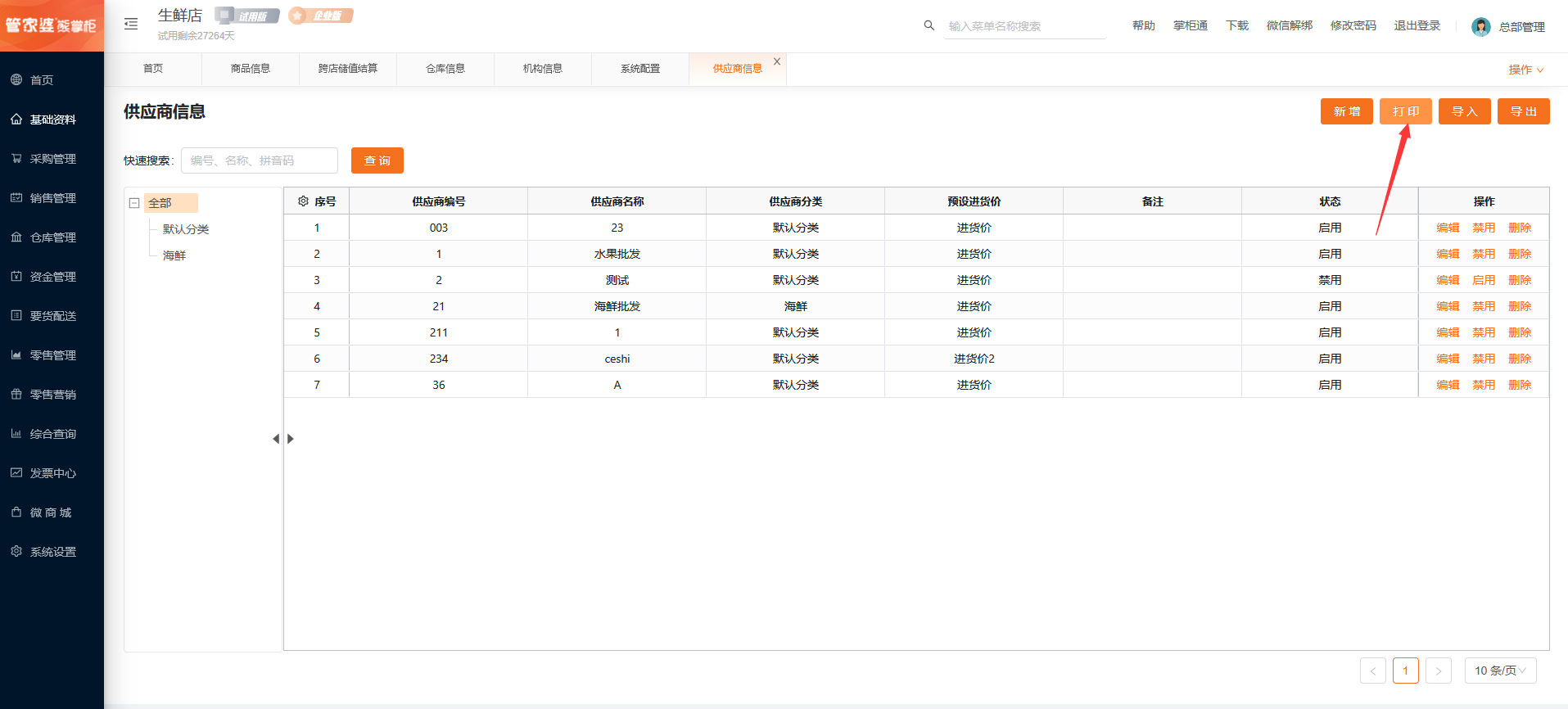Click the 仓库管理 warehouse icon in sidebar
1568x709 pixels.
coord(16,237)
